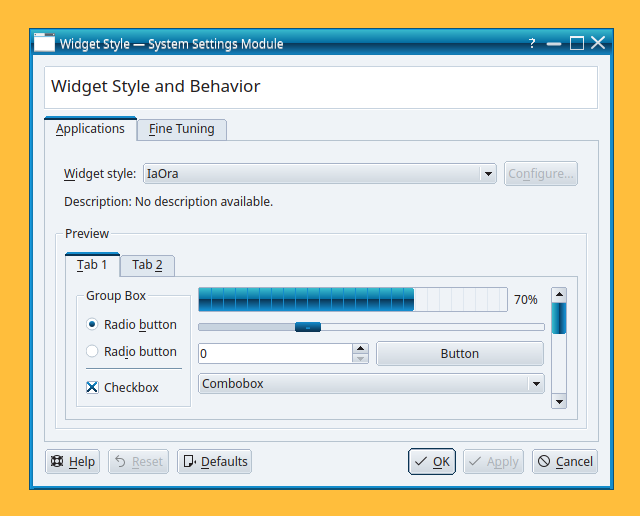Maximize the window using title bar icon
640x516 pixels.
pyautogui.click(x=577, y=43)
